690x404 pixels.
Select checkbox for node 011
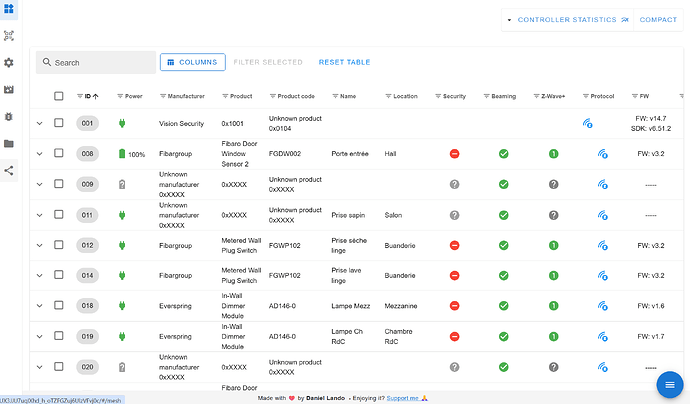pos(59,215)
